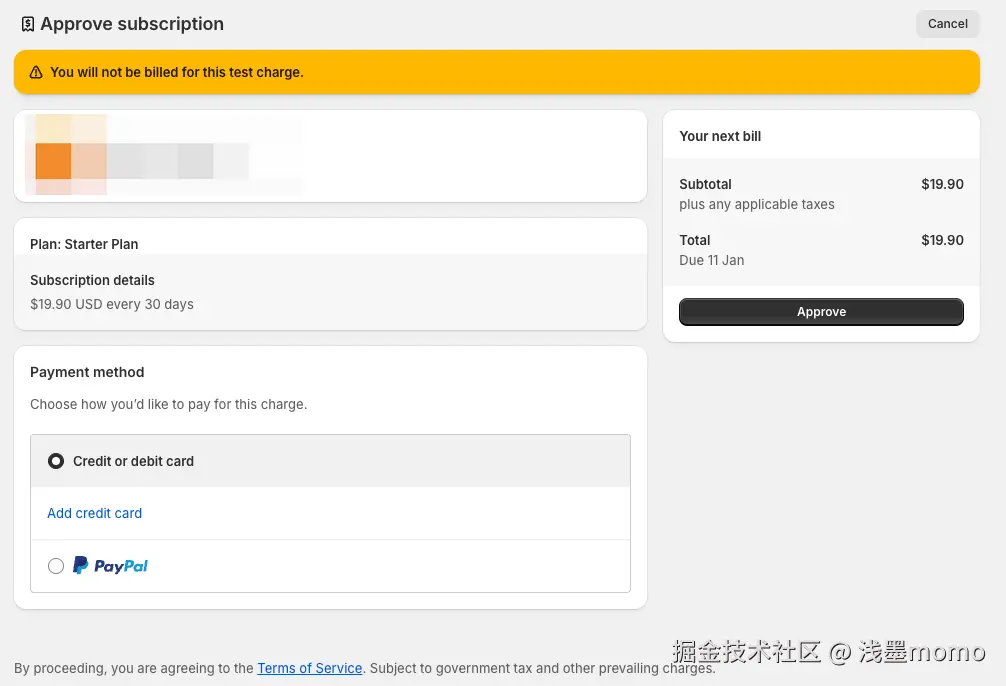The image size is (1006, 686).
Task: Click the Plan: Starter Plan label
Action: pyautogui.click(x=84, y=244)
